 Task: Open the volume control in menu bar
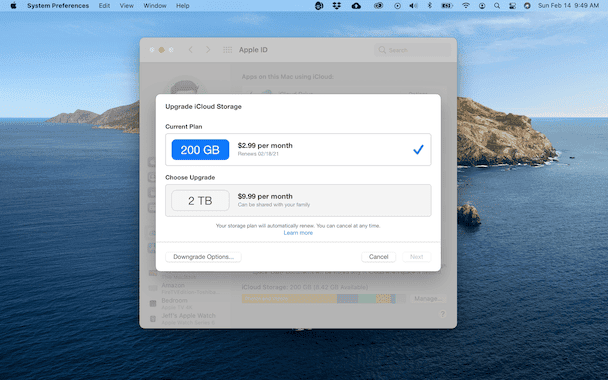(x=413, y=5)
